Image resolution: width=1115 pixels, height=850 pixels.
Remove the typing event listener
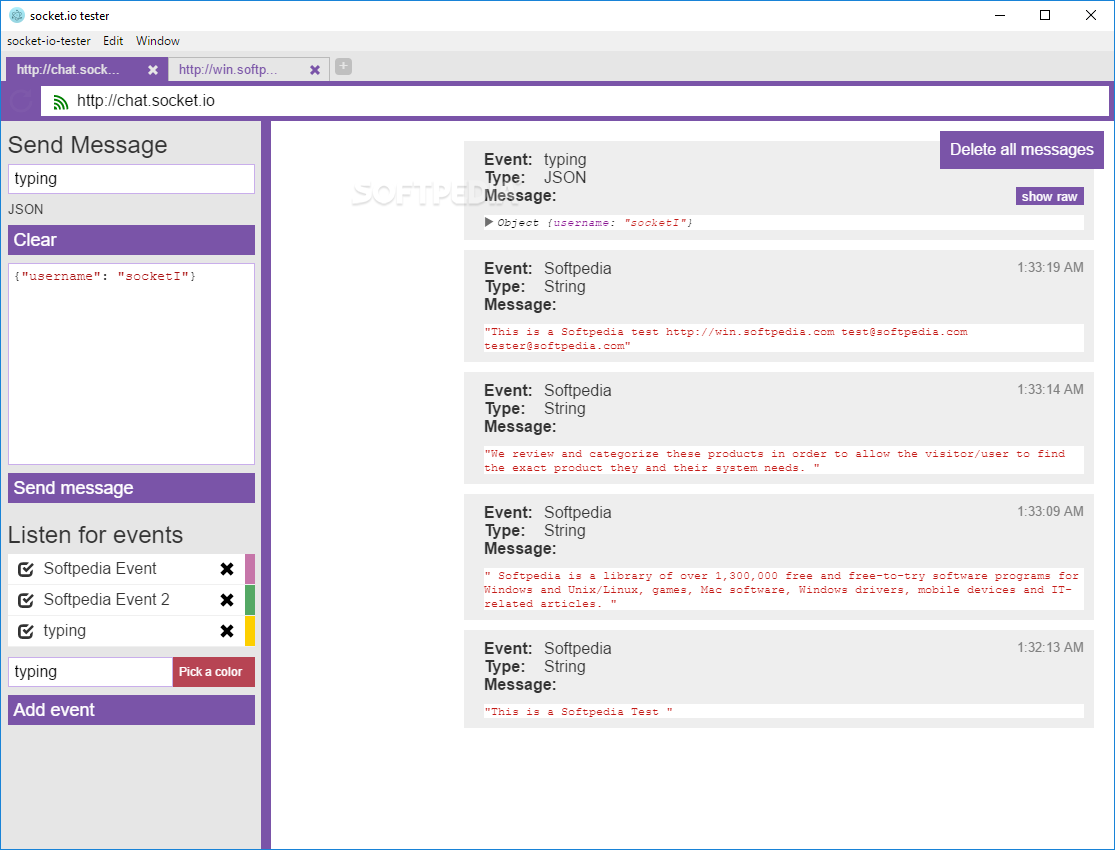point(227,631)
